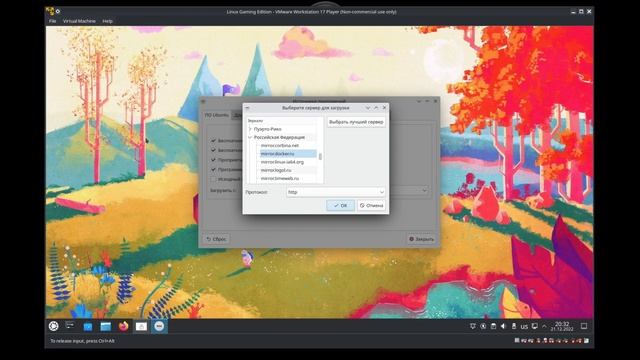Select mirror.corbina.net server
This screenshot has height=360, width=640.
click(280, 146)
